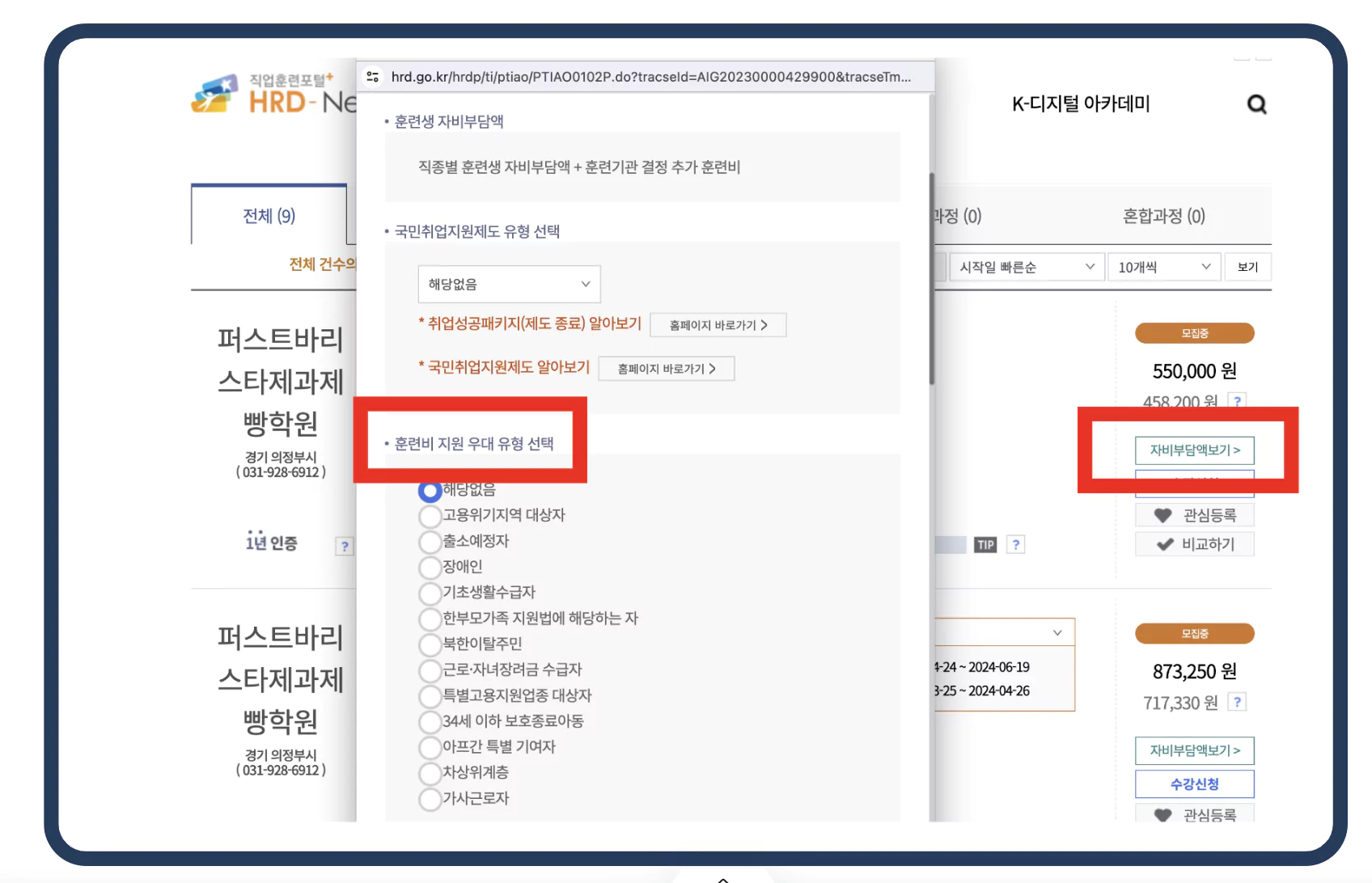This screenshot has height=883, width=1372.
Task: Click popup vertical scrollbar thumb
Action: pyautogui.click(x=932, y=278)
